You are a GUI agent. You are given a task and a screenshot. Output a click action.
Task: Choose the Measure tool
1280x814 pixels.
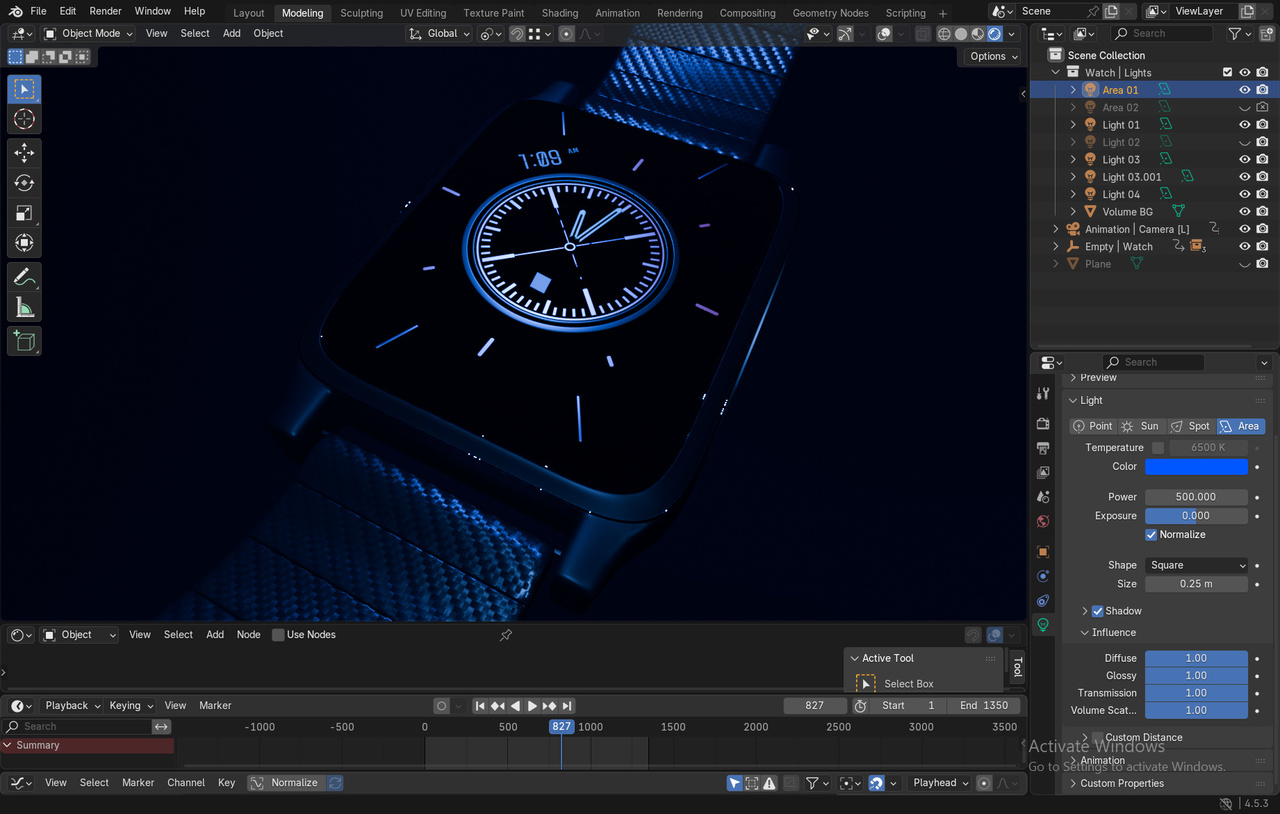24,307
